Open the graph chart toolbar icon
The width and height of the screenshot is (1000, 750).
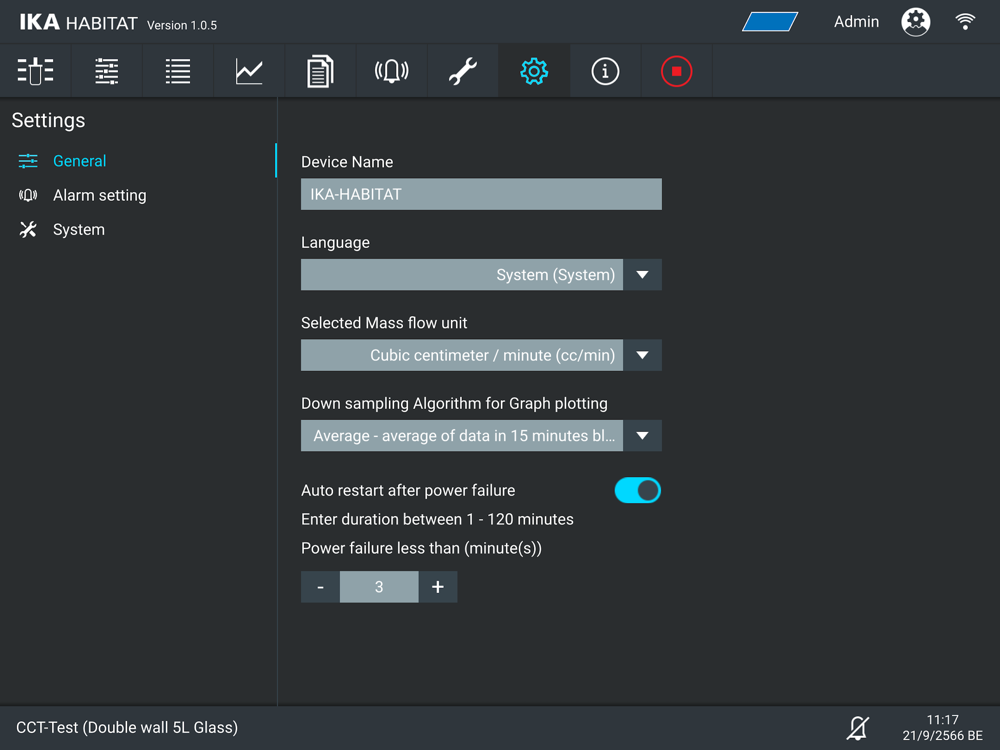click(x=249, y=71)
